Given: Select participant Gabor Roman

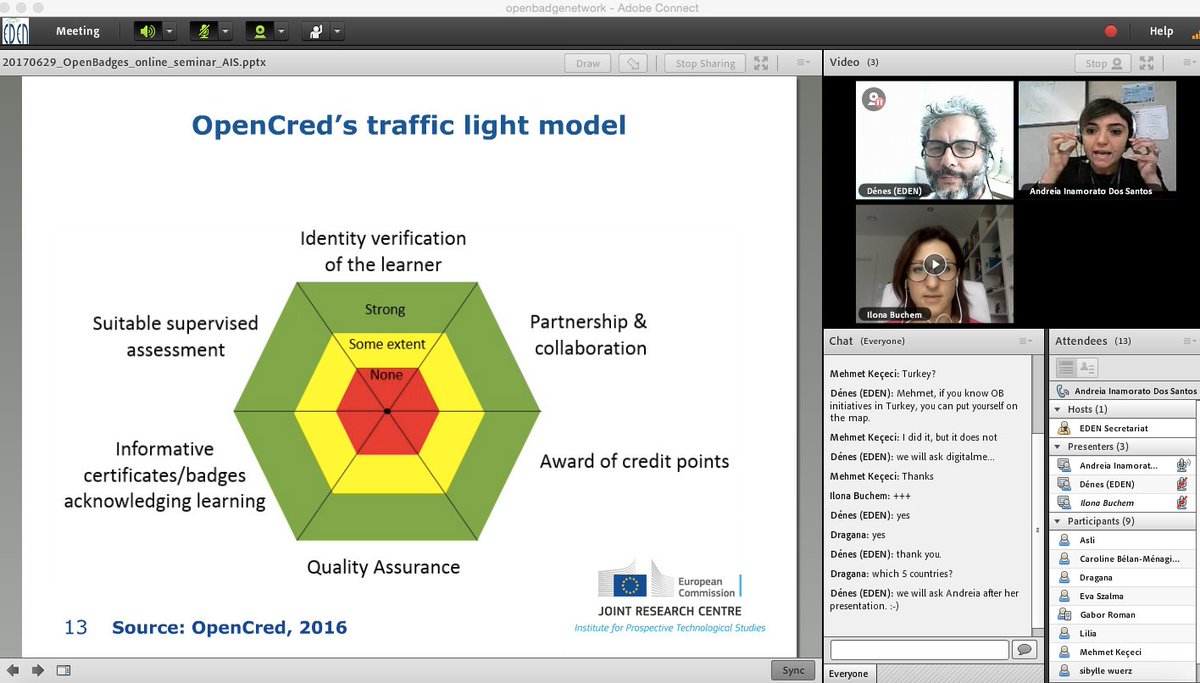Looking at the screenshot, I should 1124,615.
